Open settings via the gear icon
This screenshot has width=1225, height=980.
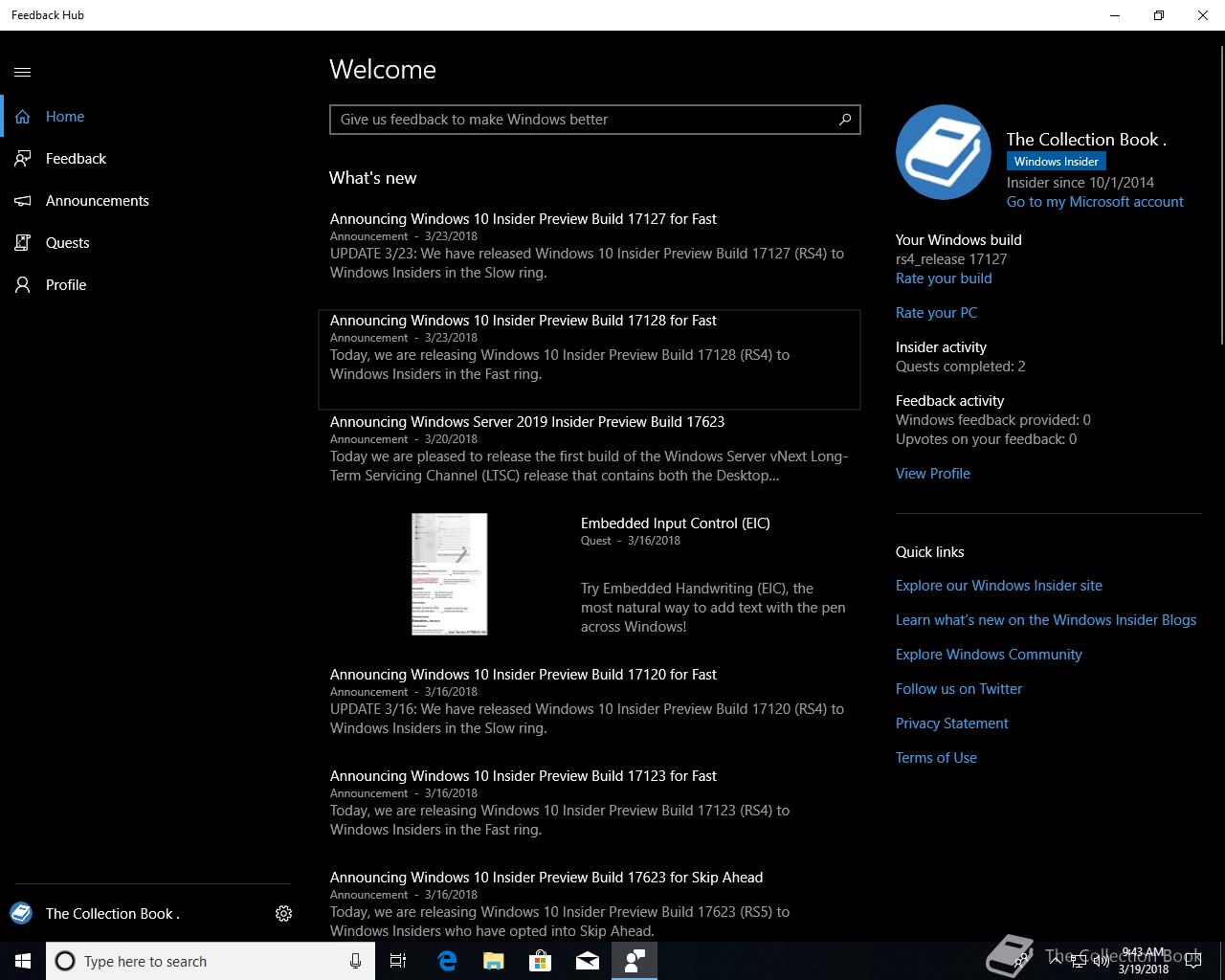pos(283,914)
